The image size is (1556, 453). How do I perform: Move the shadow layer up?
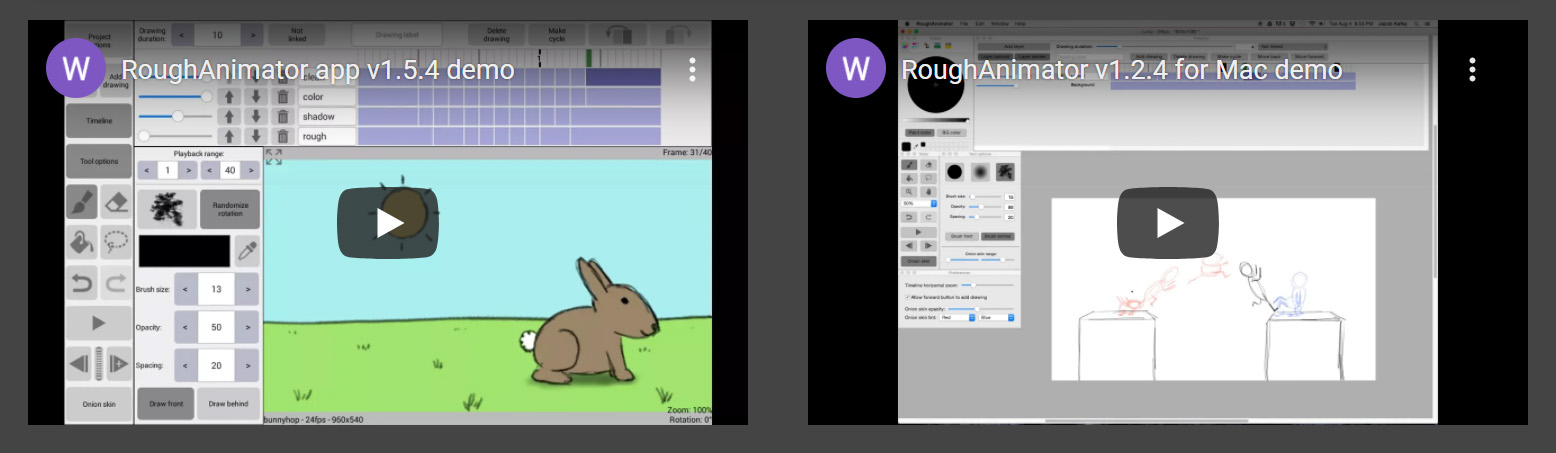(x=229, y=116)
